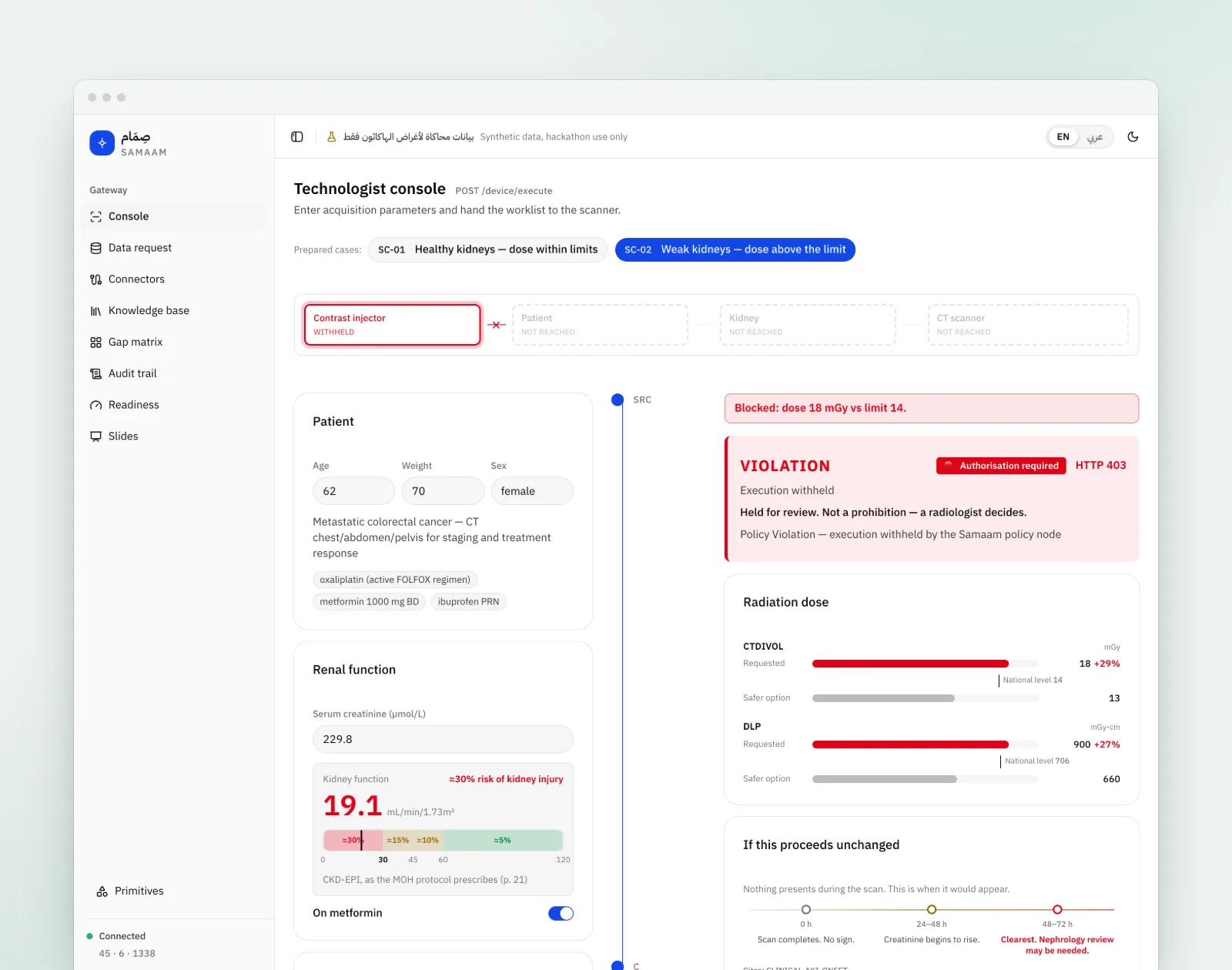Click the Age input field
Viewport: 1232px width, 970px height.
point(353,491)
